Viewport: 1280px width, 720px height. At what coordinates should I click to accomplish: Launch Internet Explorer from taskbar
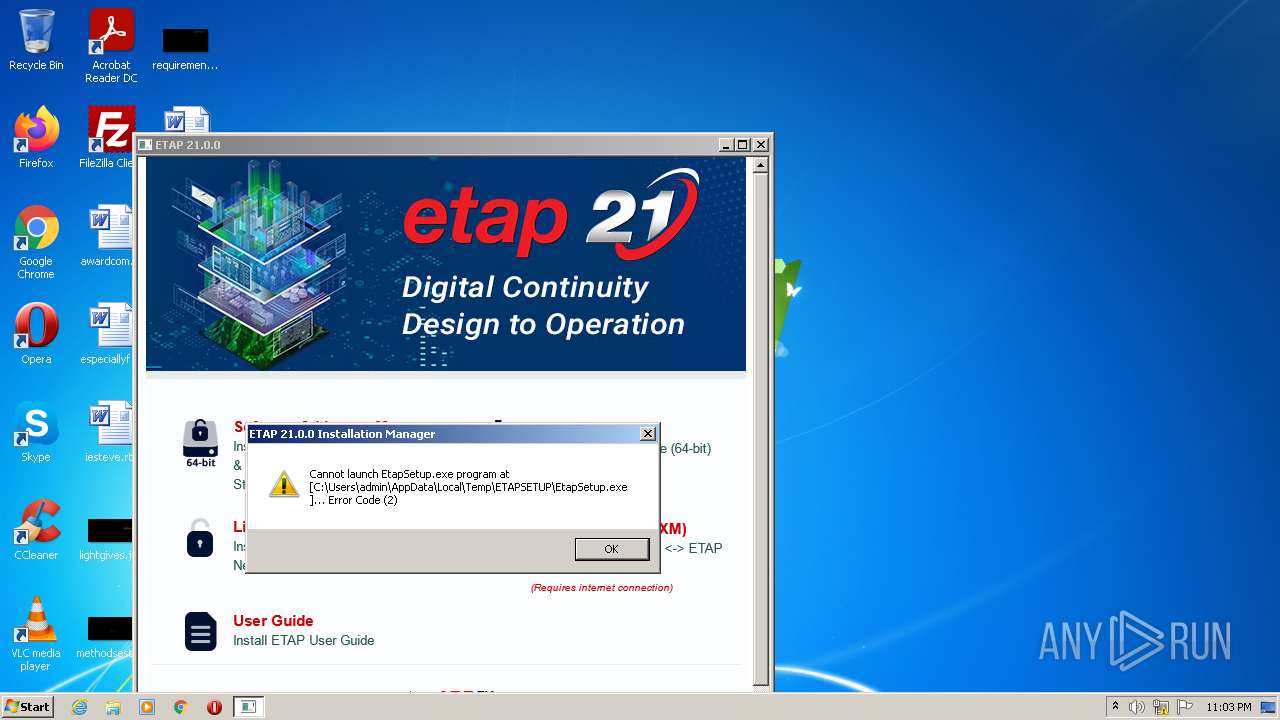pos(79,707)
